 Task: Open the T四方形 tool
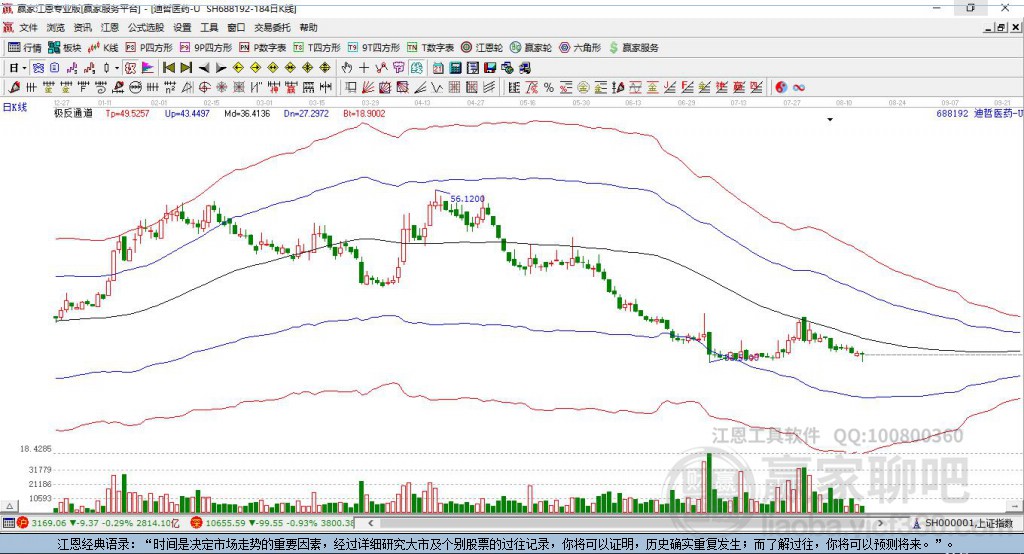click(x=317, y=48)
